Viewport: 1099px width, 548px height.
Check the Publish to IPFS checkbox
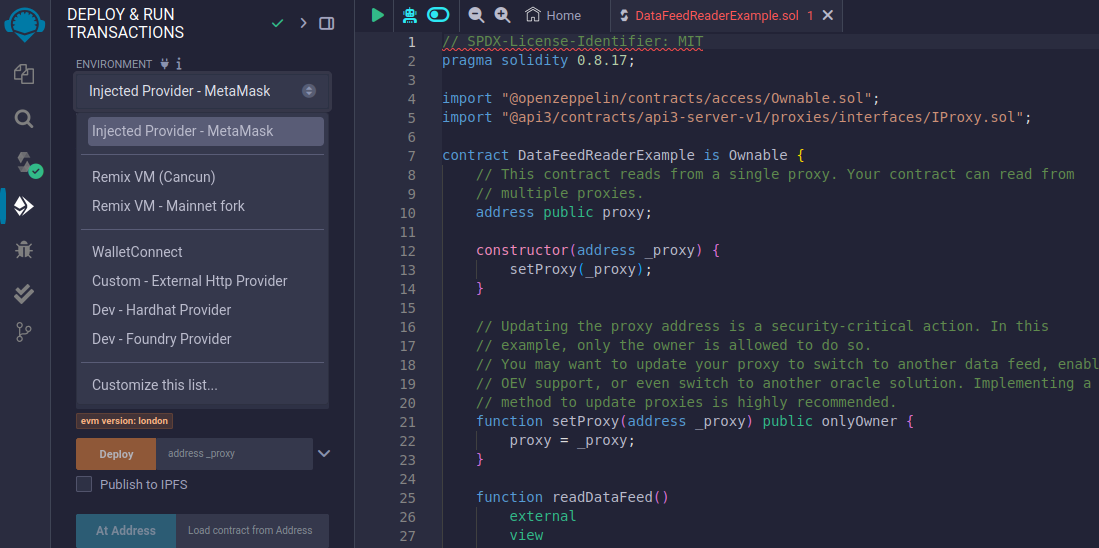[85, 484]
